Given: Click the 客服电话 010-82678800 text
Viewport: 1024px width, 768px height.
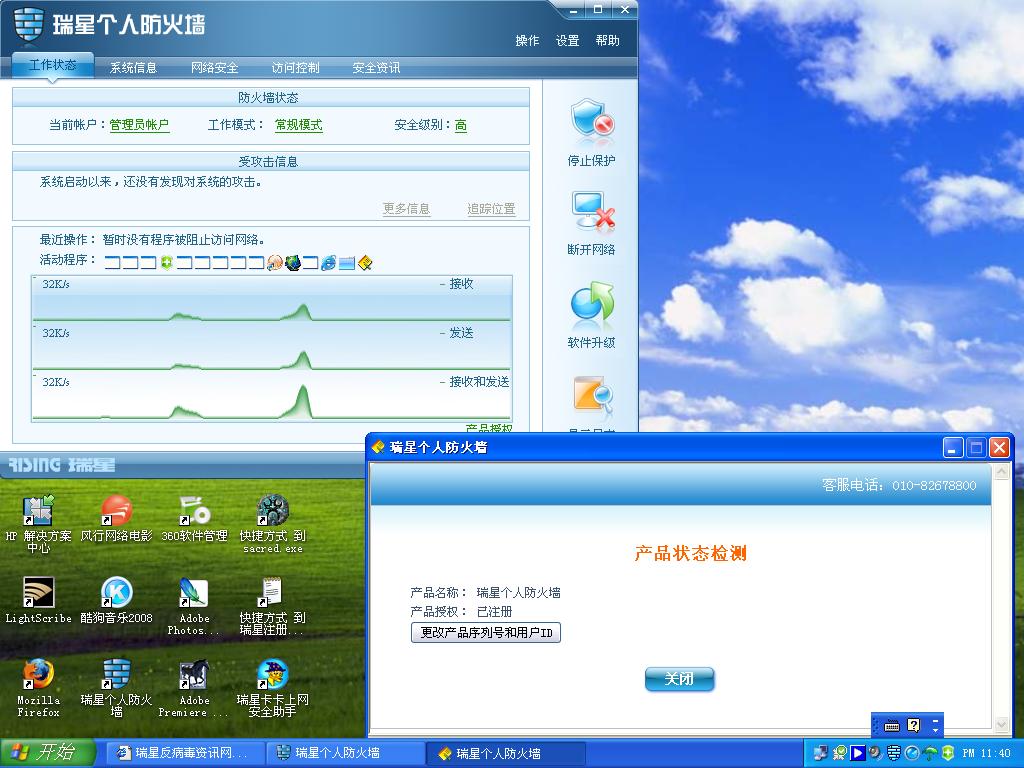Looking at the screenshot, I should pyautogui.click(x=899, y=485).
